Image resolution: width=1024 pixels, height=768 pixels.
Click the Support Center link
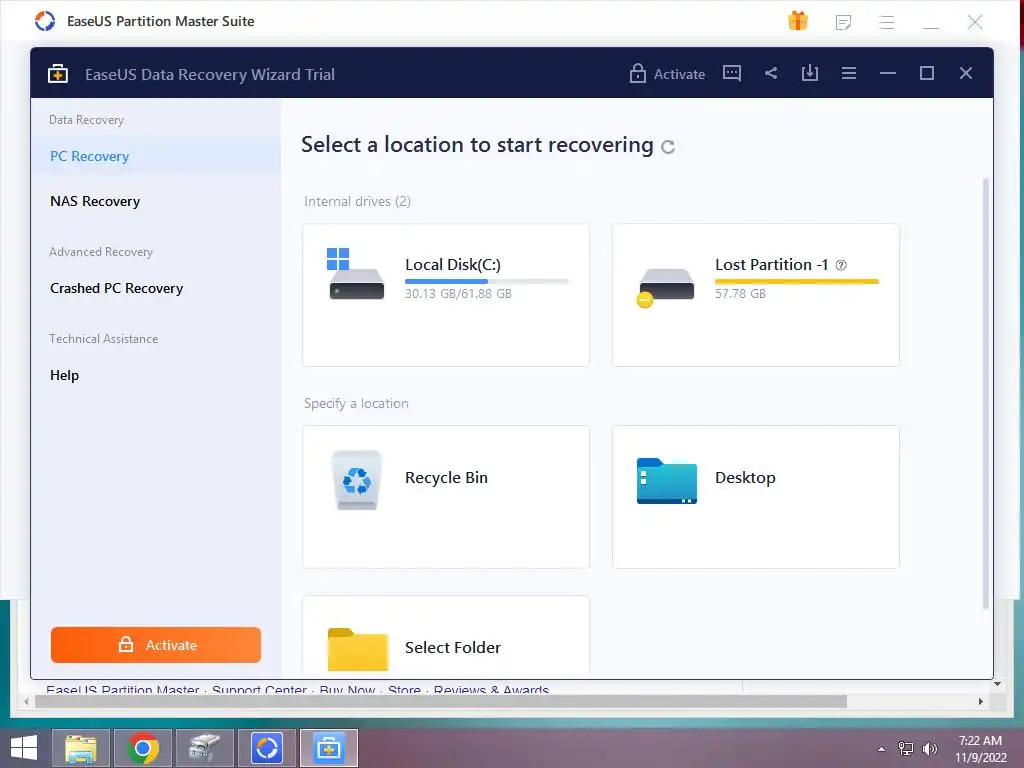click(x=259, y=688)
